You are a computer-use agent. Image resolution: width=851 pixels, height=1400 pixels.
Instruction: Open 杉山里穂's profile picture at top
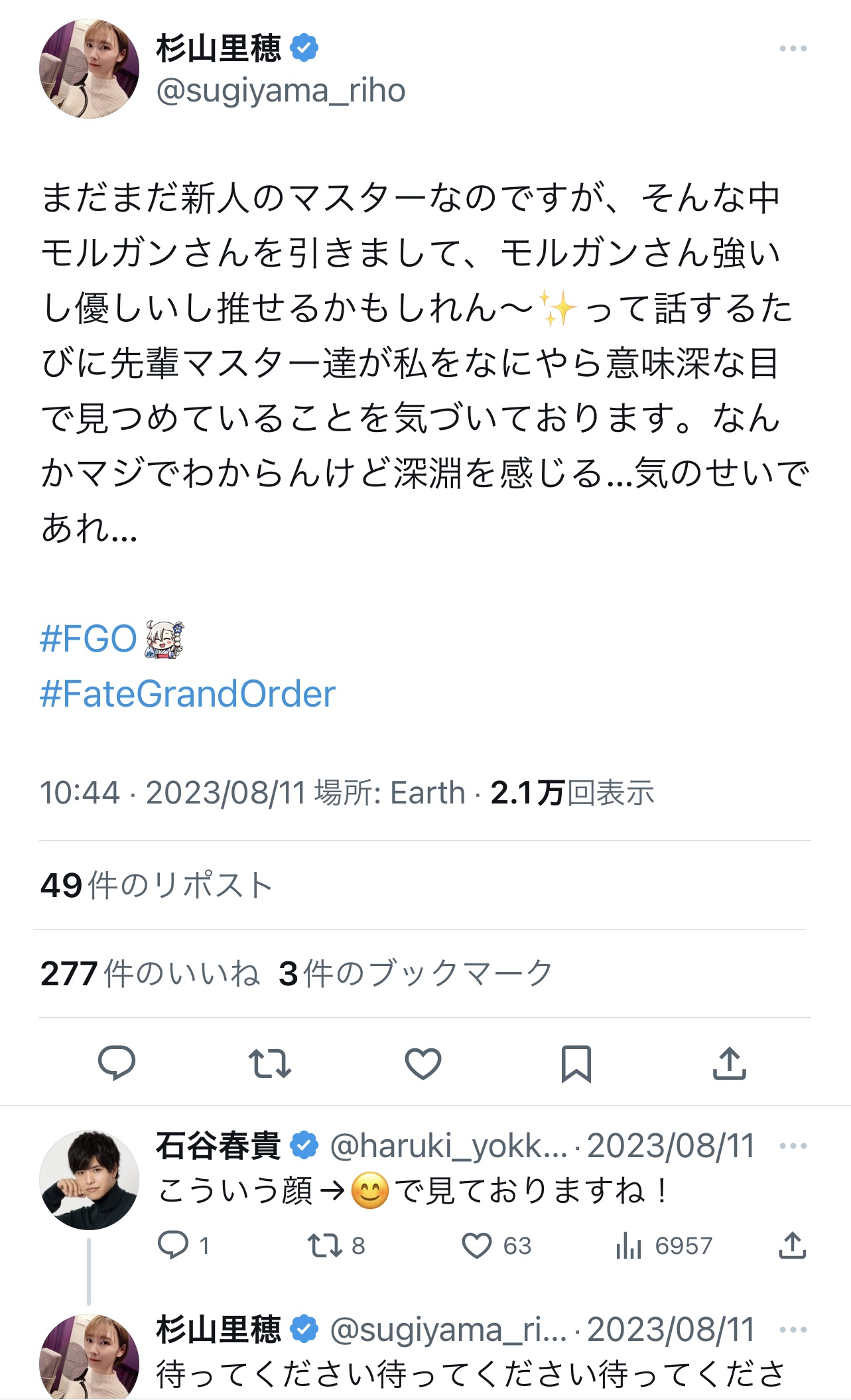[90, 69]
